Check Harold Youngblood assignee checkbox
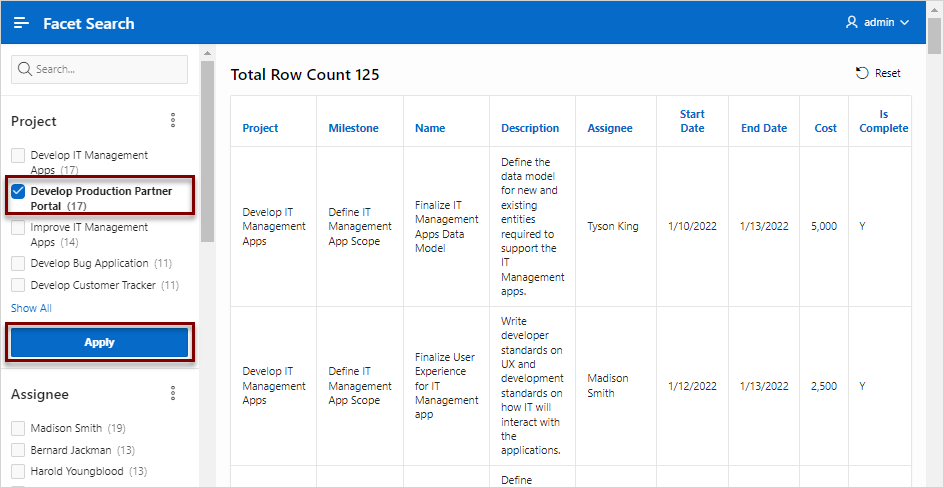Screen dimensions: 944x488 click(19, 471)
